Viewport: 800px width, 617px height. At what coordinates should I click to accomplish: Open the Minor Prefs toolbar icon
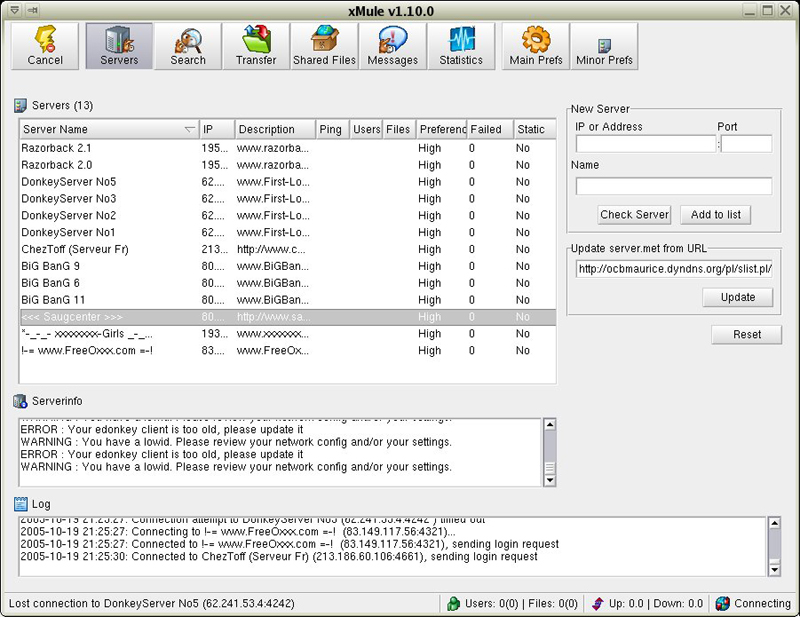click(604, 46)
